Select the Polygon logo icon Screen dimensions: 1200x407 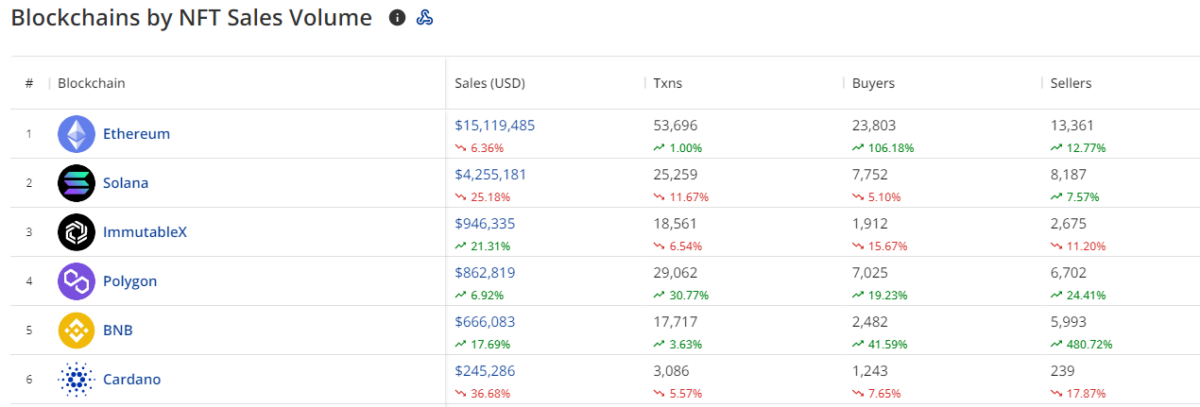[76, 281]
